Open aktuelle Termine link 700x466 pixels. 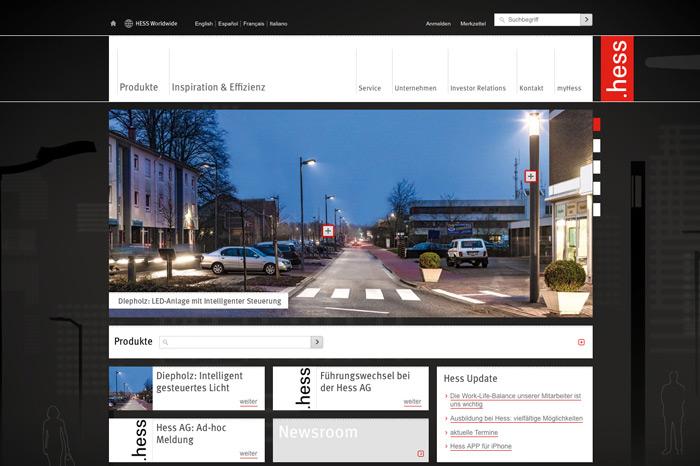coord(474,433)
